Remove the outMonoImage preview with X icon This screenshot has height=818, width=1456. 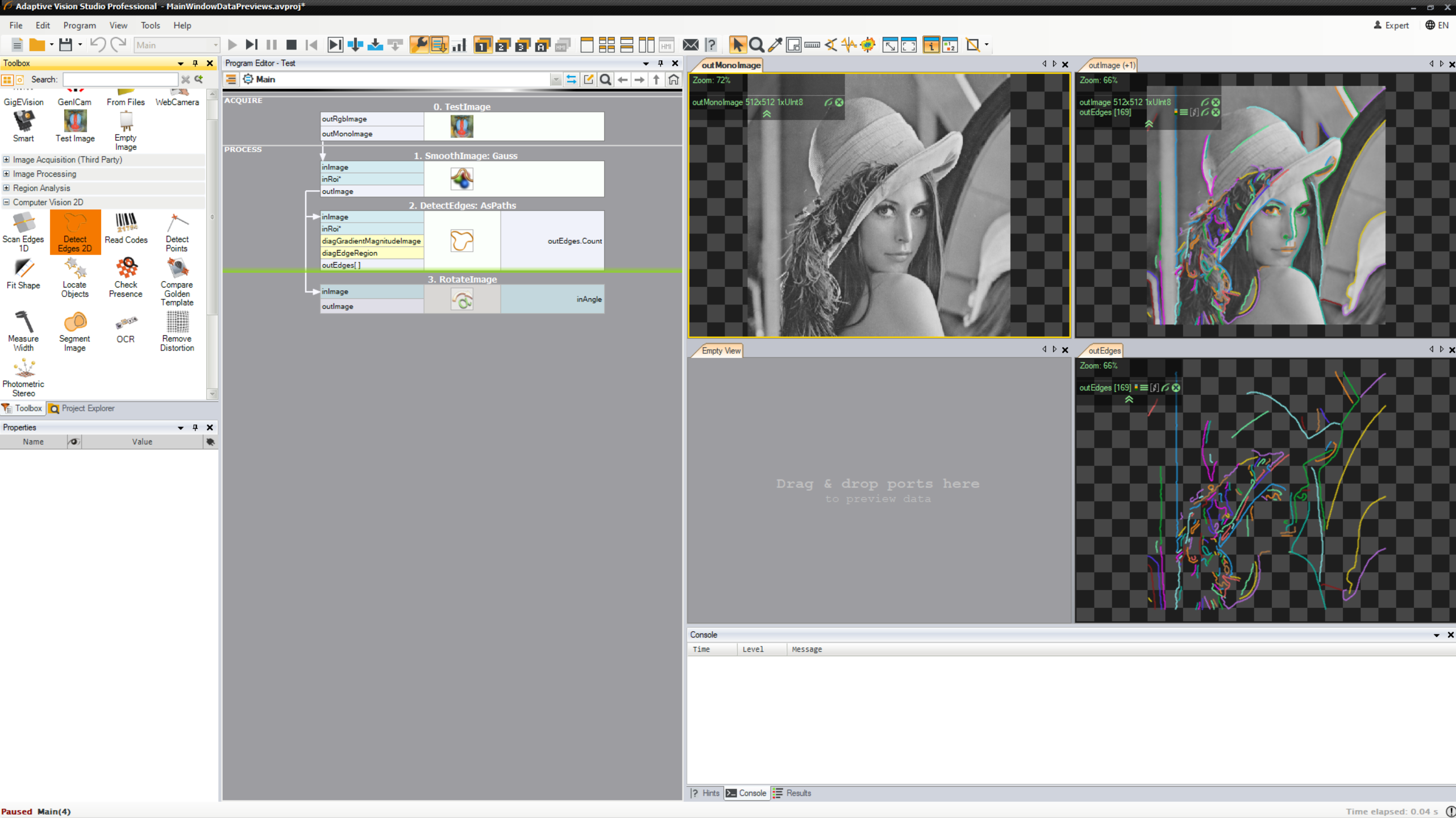pos(839,102)
